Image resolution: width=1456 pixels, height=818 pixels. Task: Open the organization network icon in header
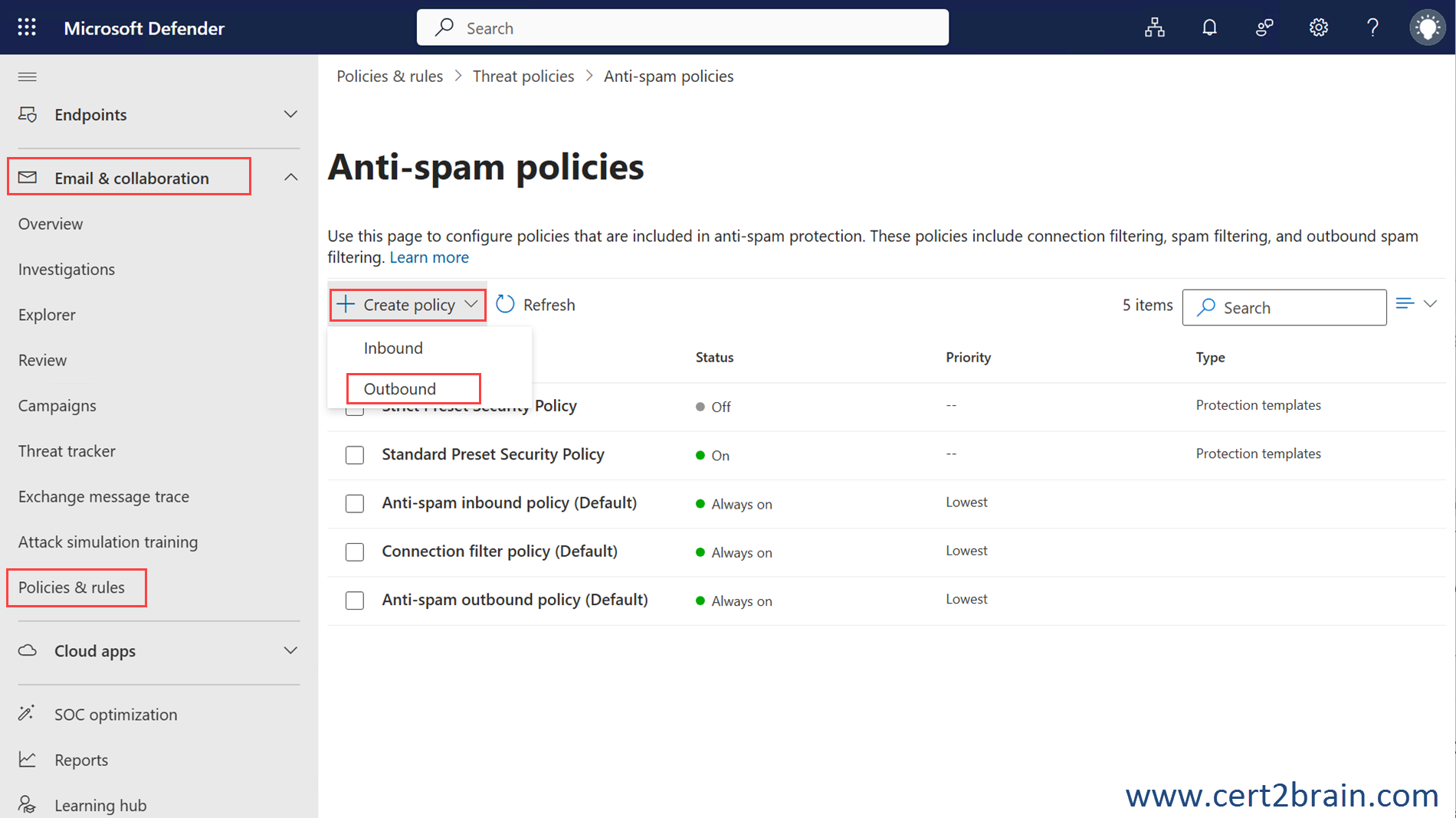pyautogui.click(x=1154, y=28)
